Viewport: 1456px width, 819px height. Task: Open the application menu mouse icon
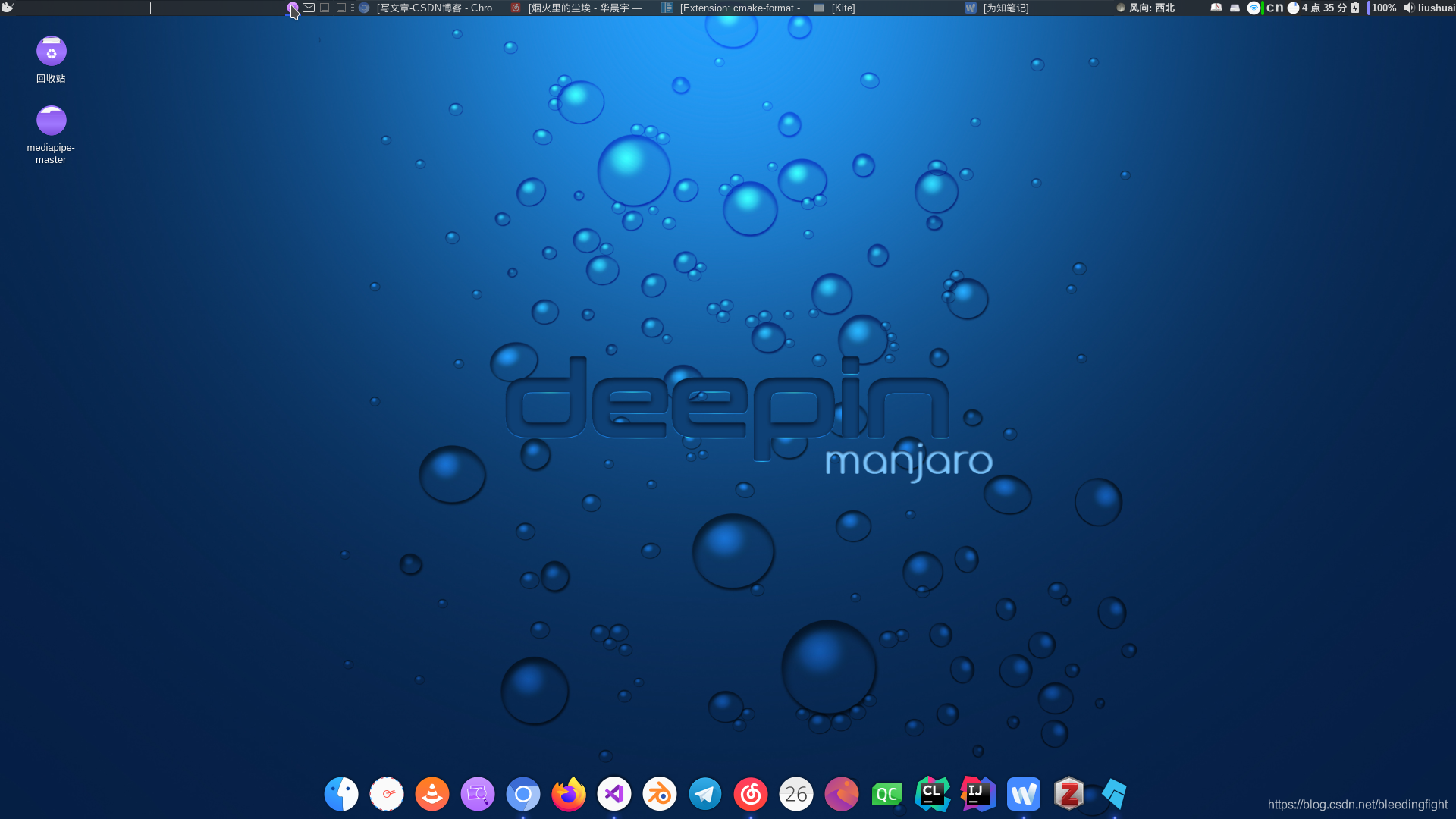[x=8, y=8]
